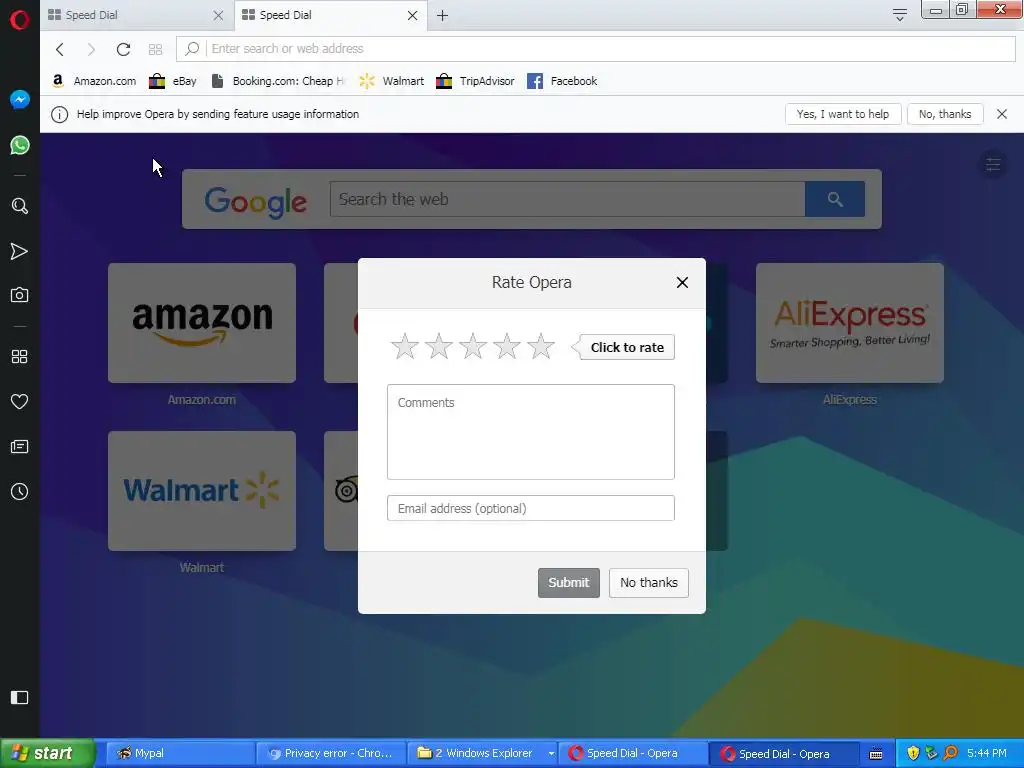
Task: Click Yes, I want to help
Action: pos(842,114)
